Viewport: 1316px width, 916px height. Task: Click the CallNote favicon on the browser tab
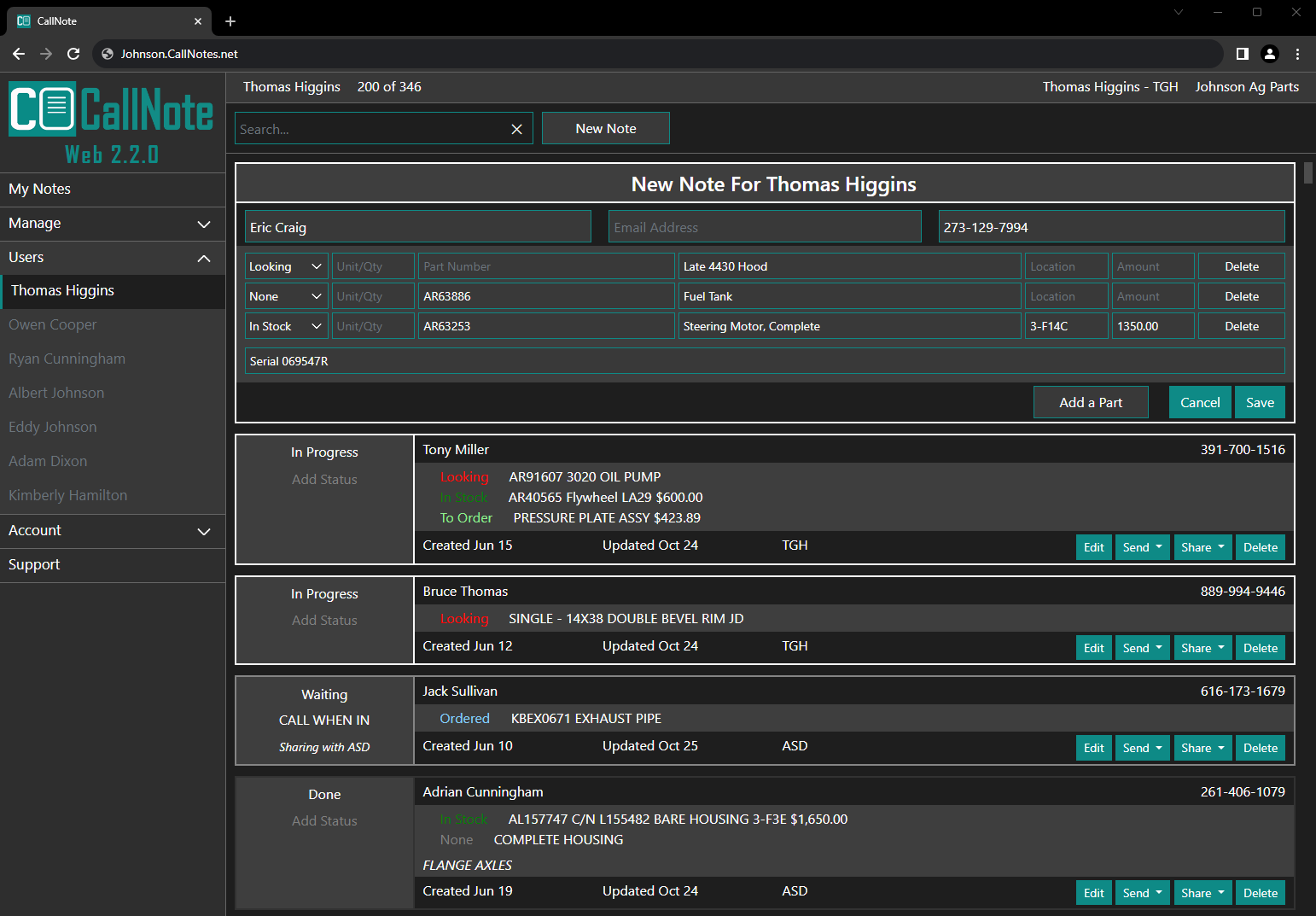pos(21,20)
